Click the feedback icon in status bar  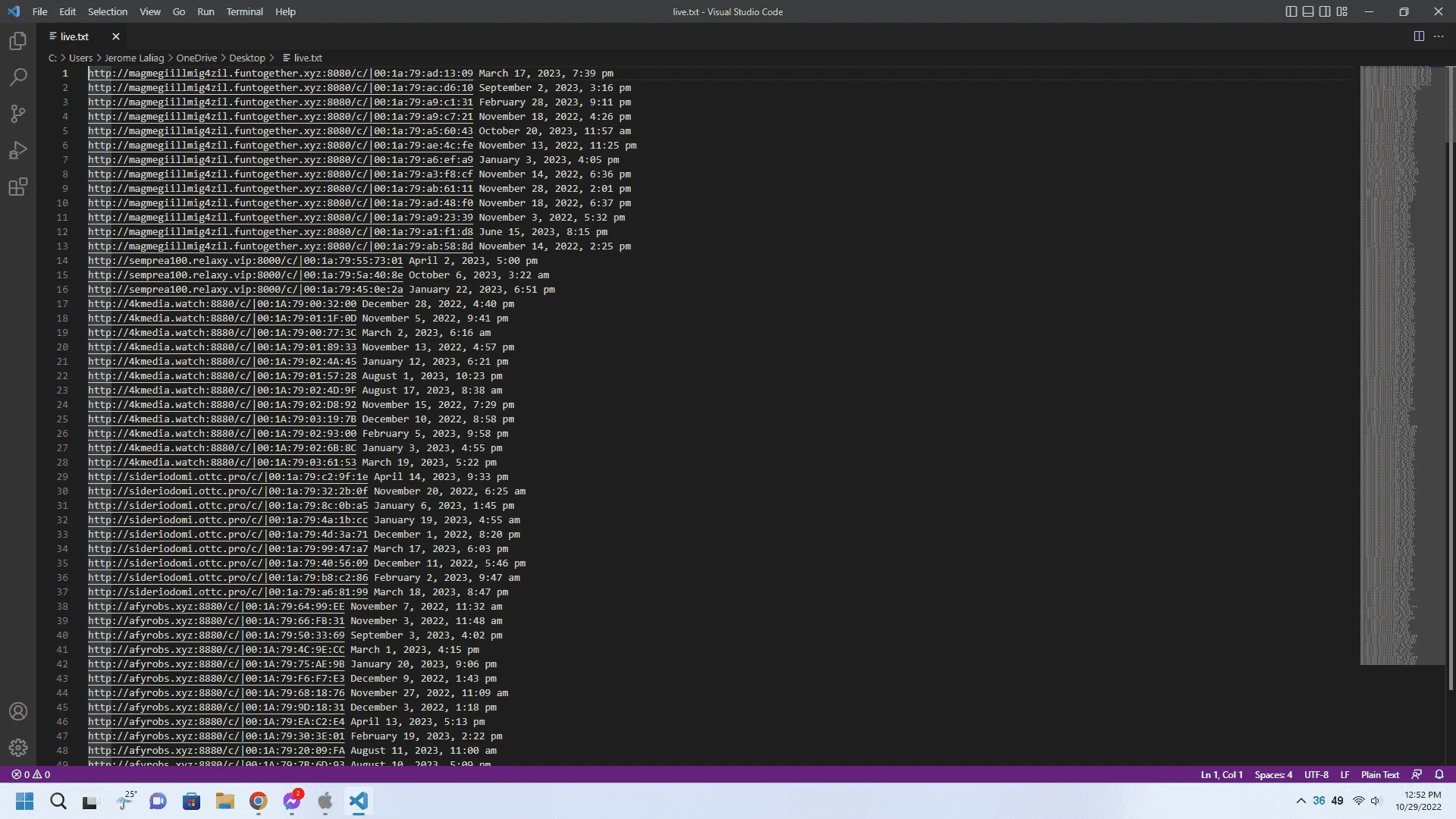coord(1417,775)
